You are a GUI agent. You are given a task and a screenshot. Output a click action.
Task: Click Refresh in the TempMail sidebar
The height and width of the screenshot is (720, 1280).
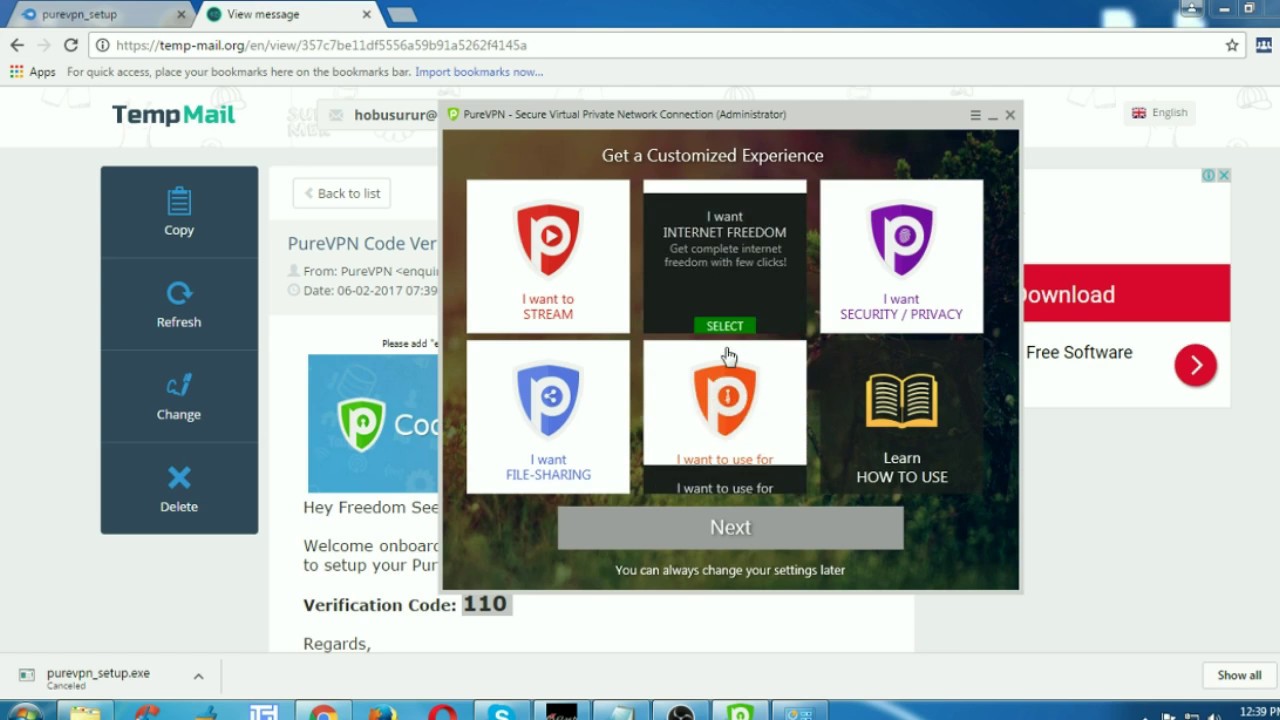pos(179,304)
